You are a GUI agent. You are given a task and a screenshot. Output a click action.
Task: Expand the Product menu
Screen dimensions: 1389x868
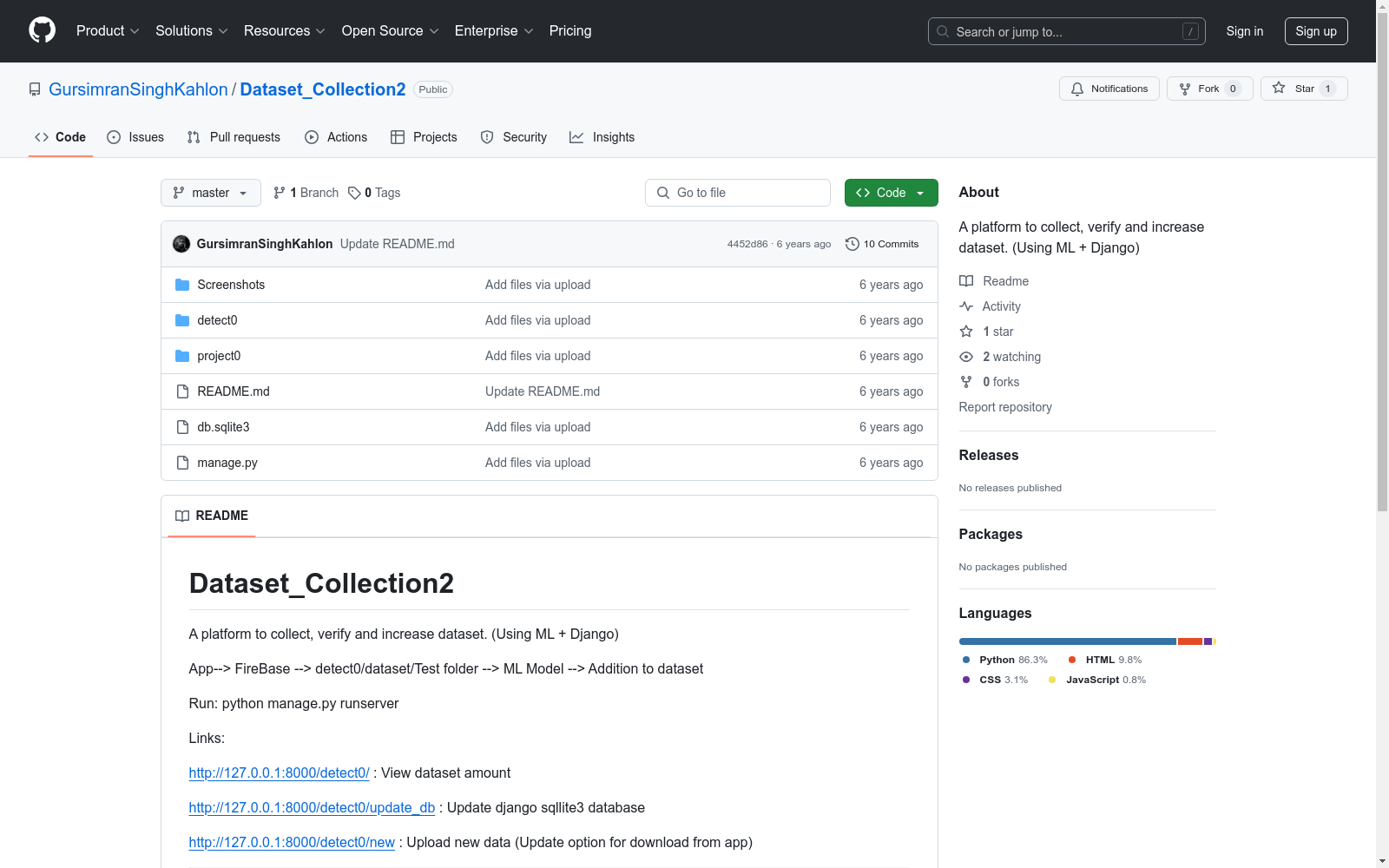click(x=108, y=31)
